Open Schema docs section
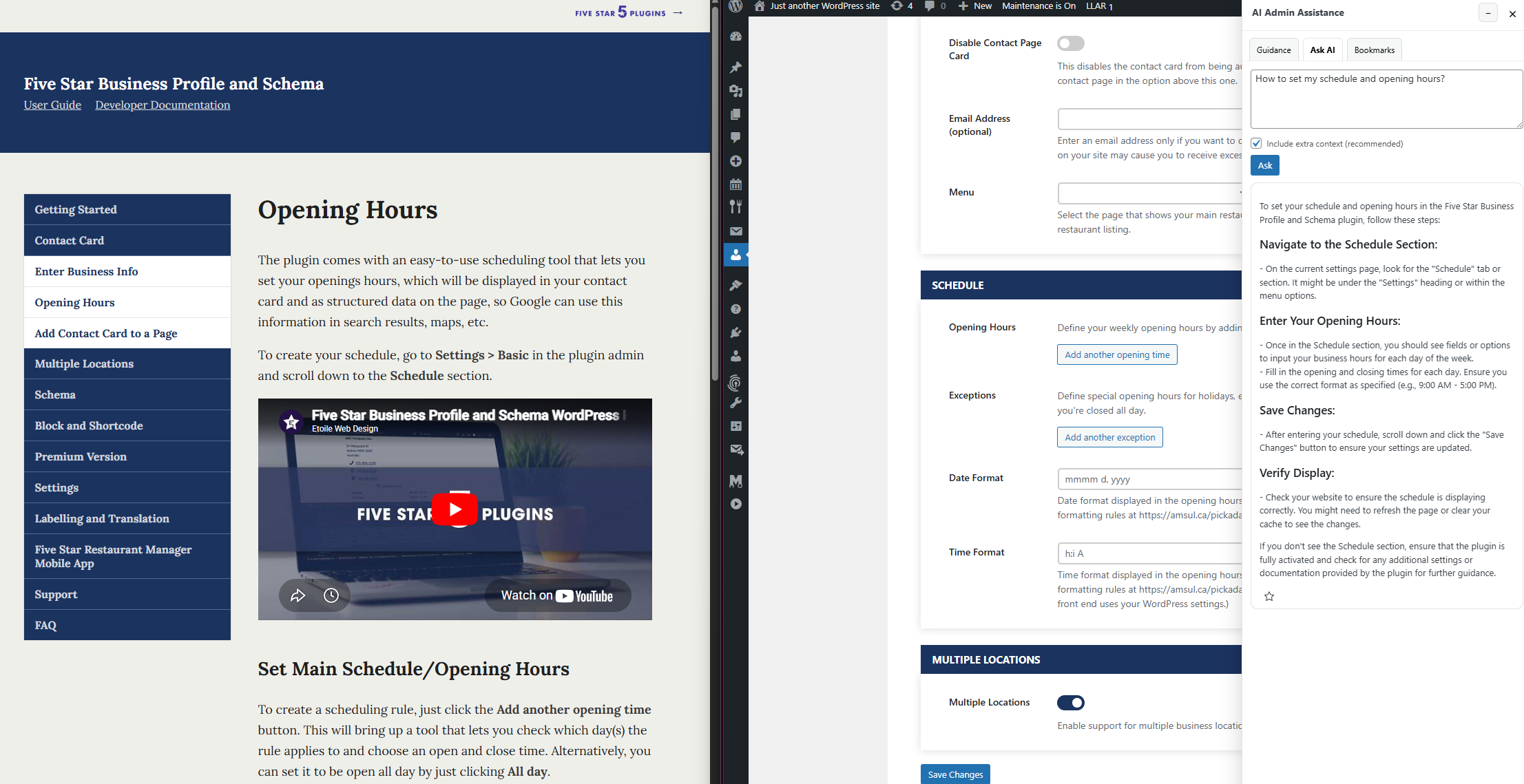The image size is (1524, 784). pyautogui.click(x=127, y=394)
